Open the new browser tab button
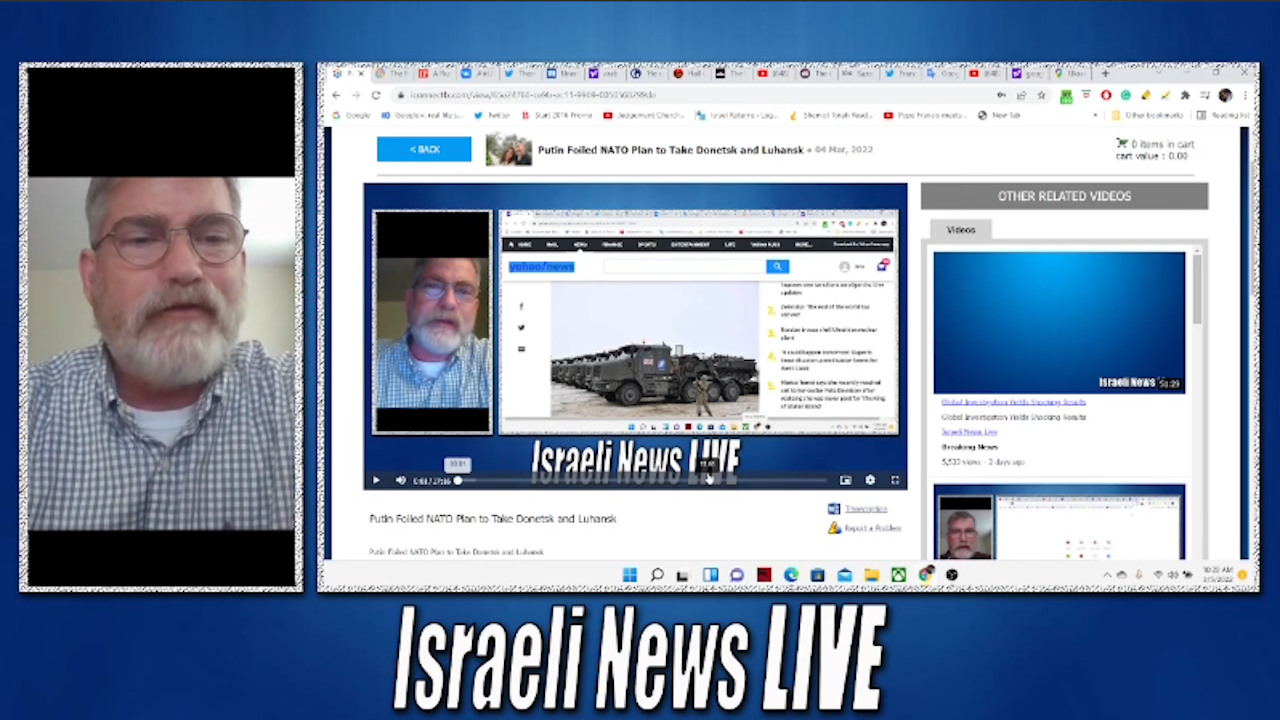 pyautogui.click(x=1105, y=73)
